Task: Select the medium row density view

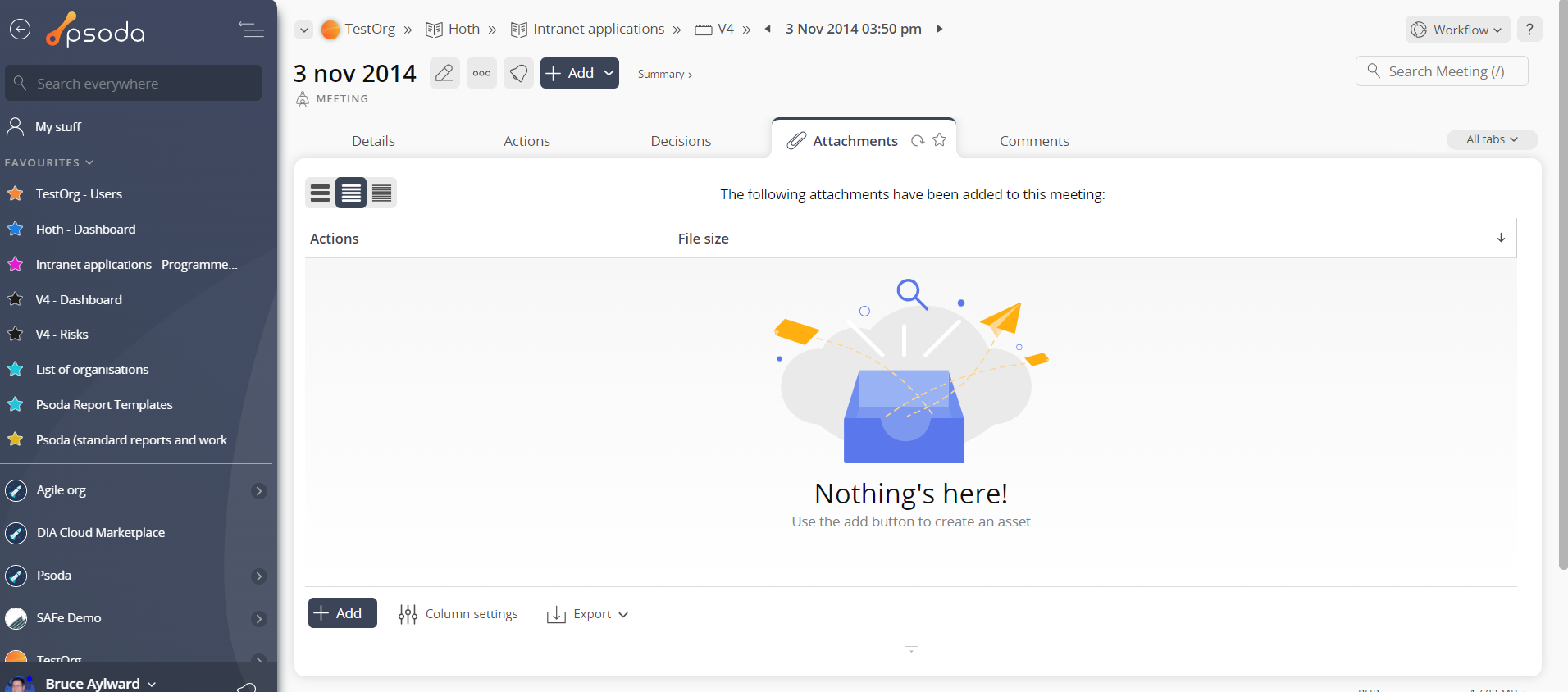Action: [x=351, y=193]
